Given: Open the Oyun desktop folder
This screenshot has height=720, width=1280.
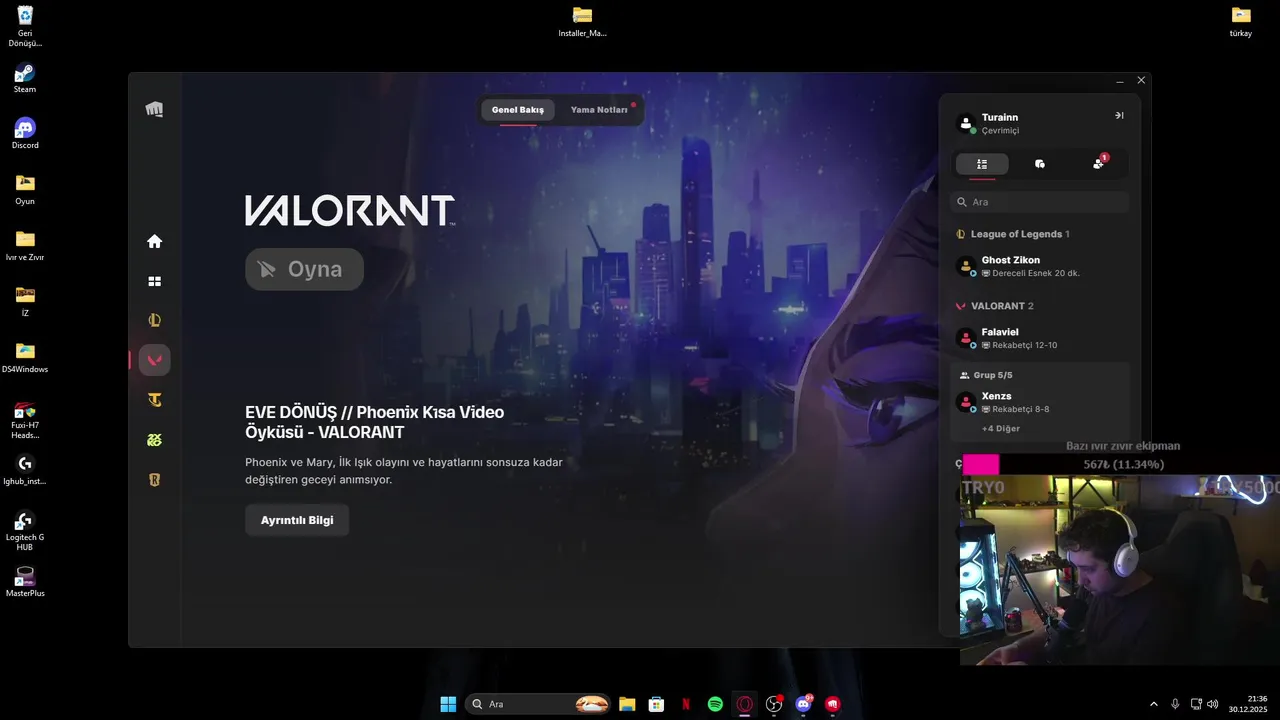Looking at the screenshot, I should click(25, 189).
